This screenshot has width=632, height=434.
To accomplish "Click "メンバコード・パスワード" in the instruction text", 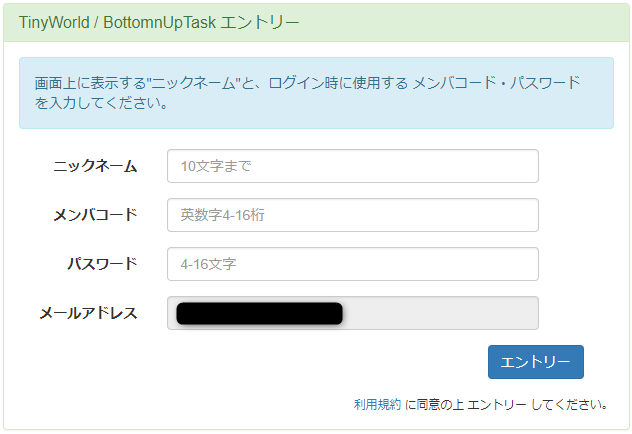I will pos(496,83).
